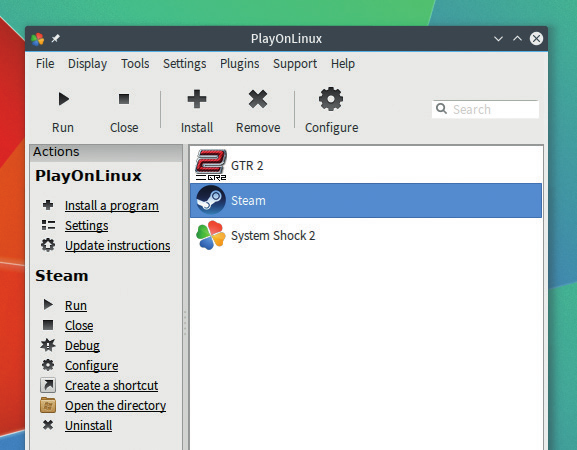Click the Install plus icon in toolbar
Screen dimensions: 577x450
[x=197, y=99]
